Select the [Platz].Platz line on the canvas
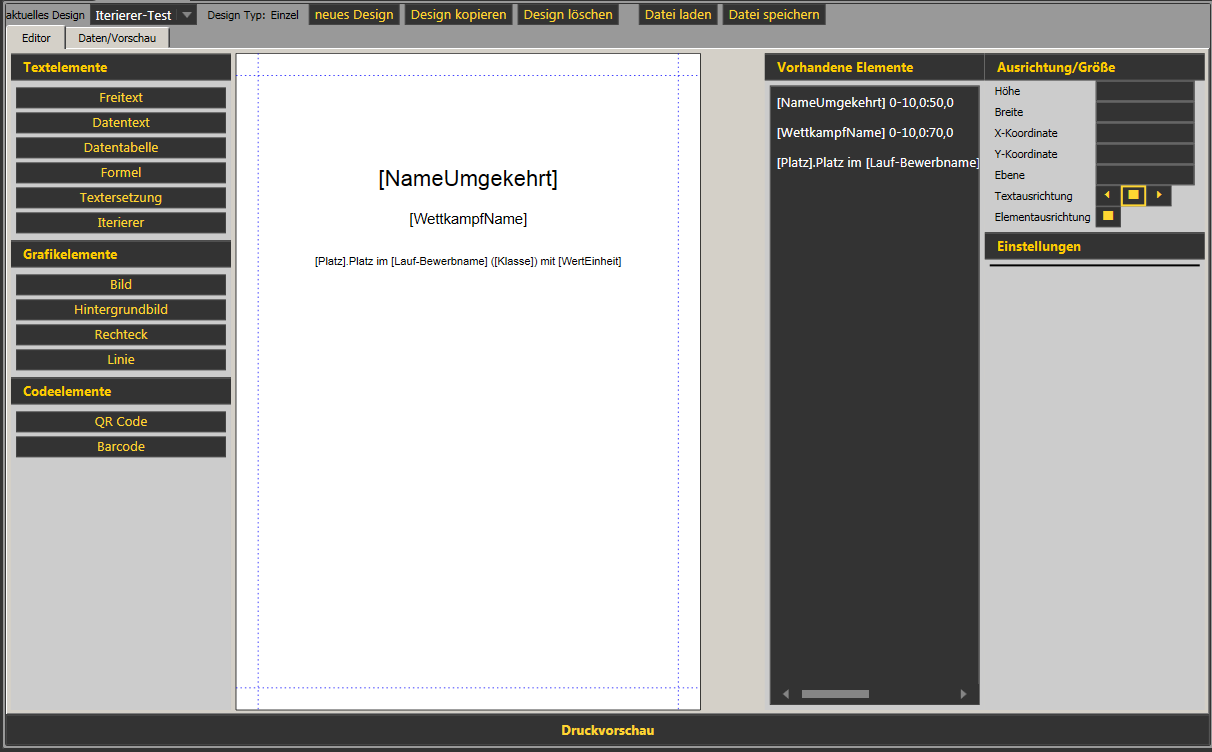1212x752 pixels. pos(468,261)
